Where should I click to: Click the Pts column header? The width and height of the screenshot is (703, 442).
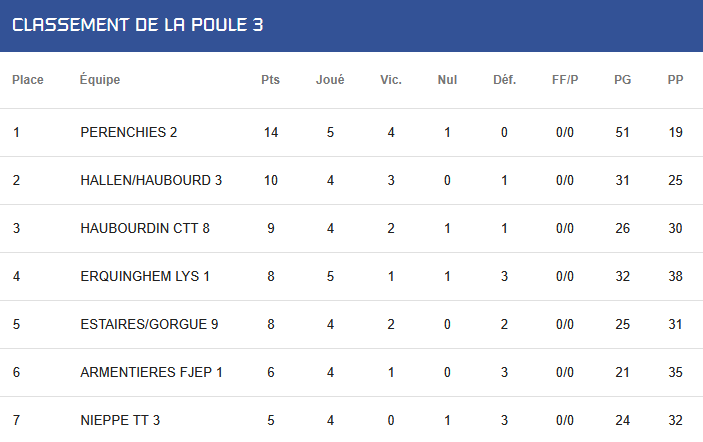click(x=270, y=80)
